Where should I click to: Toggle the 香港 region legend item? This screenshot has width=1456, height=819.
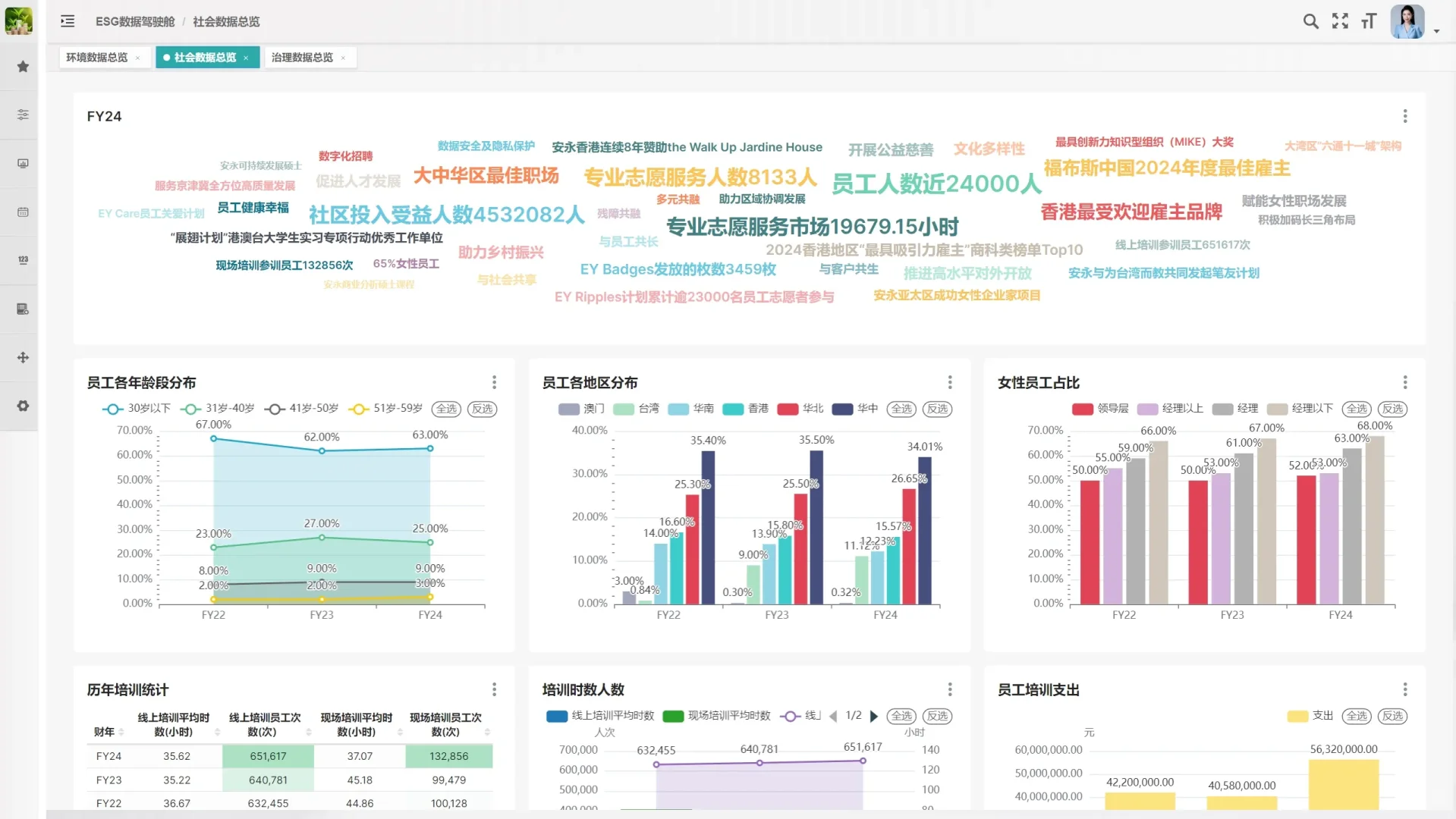(x=745, y=409)
